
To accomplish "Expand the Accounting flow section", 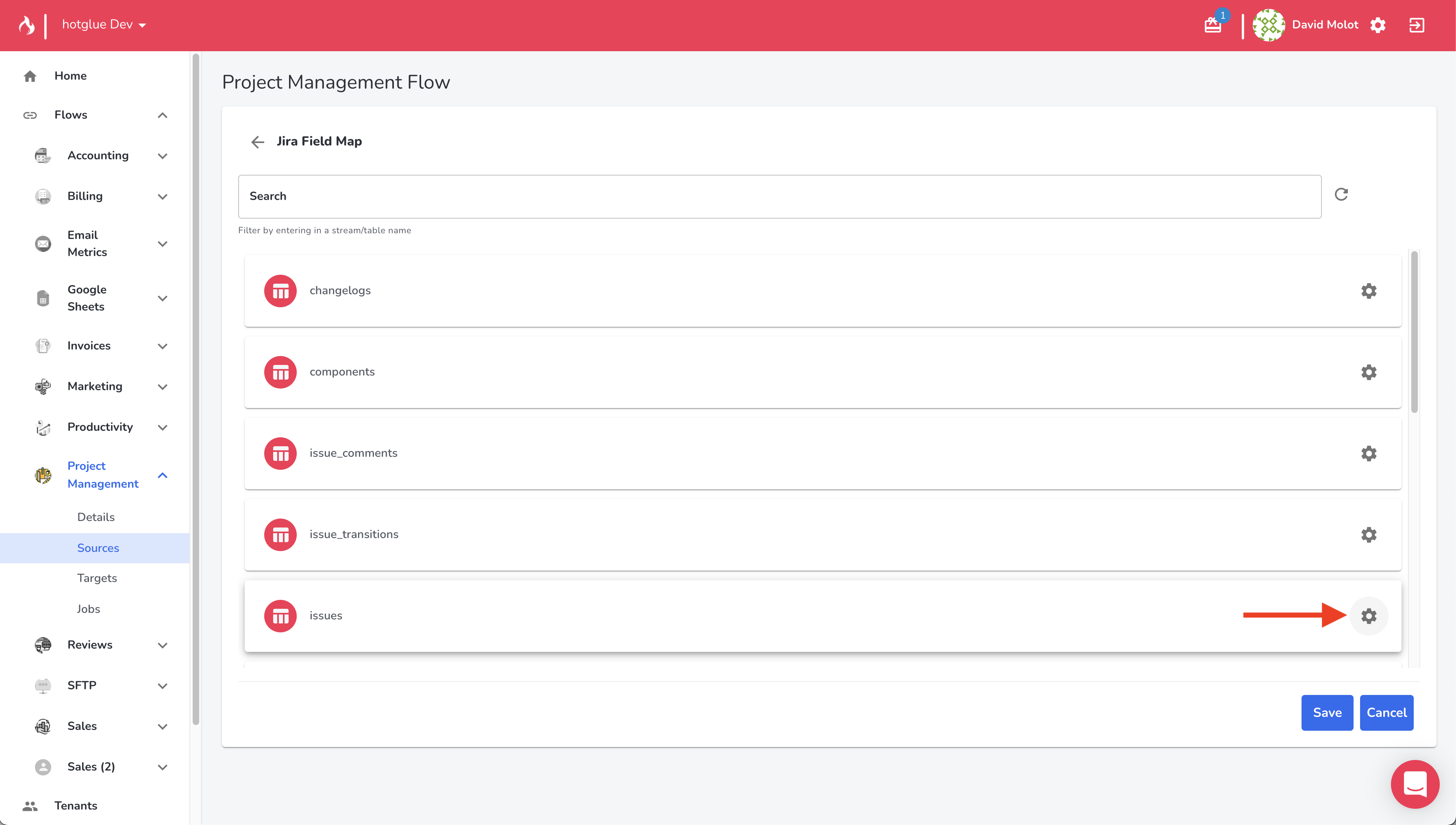I will pos(162,156).
